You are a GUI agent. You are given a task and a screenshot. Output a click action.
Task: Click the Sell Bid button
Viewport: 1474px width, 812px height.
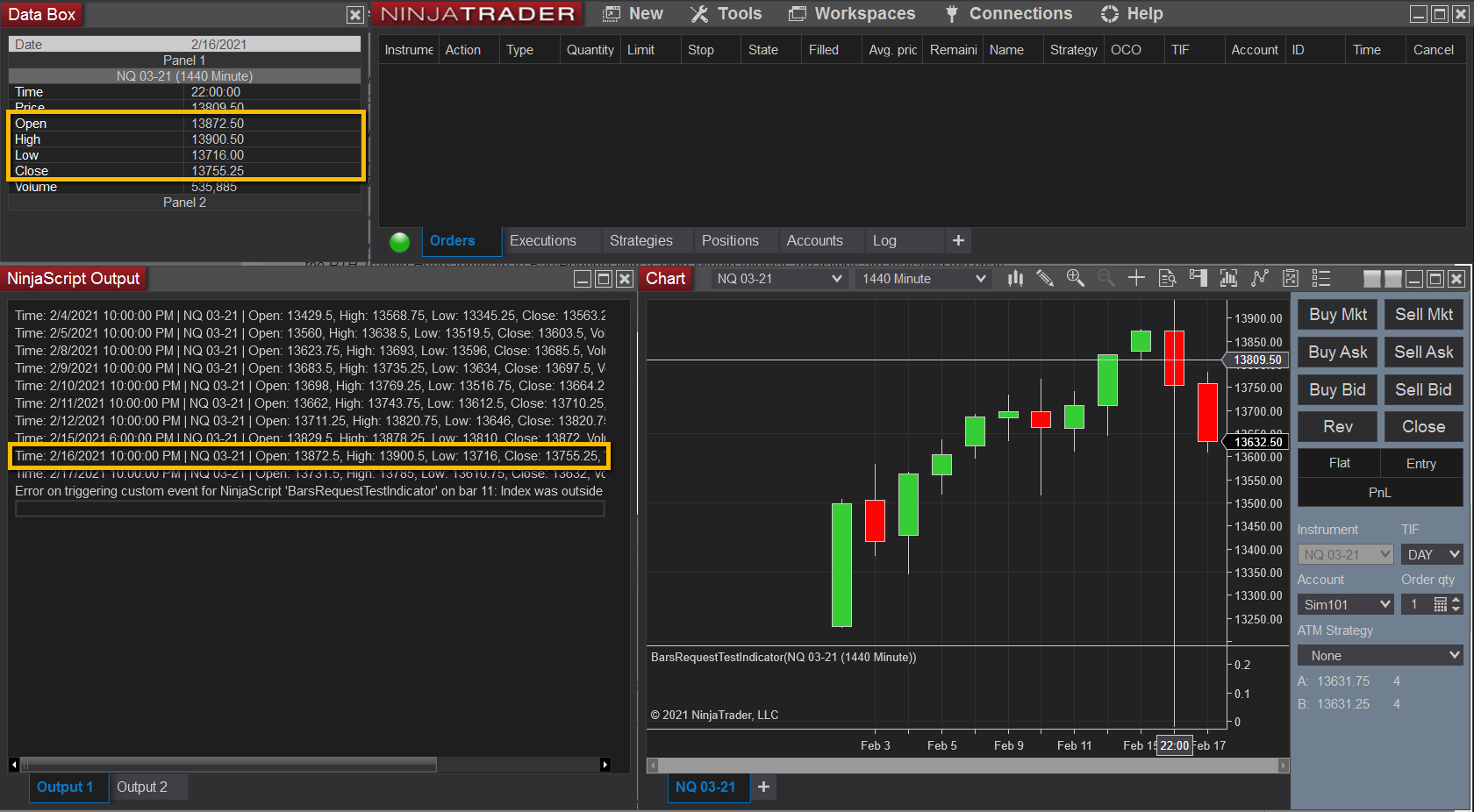[x=1424, y=390]
